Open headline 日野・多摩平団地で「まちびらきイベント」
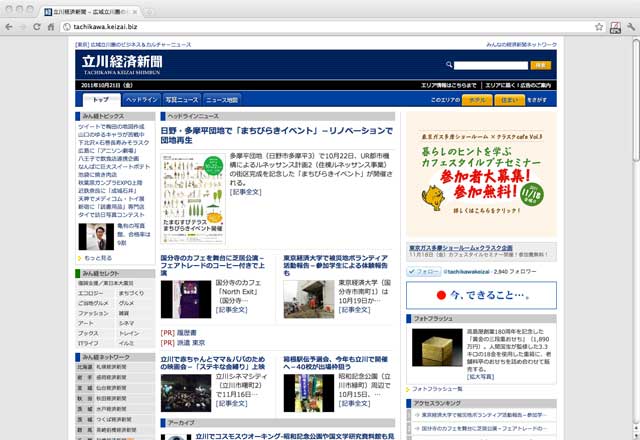 [277, 136]
